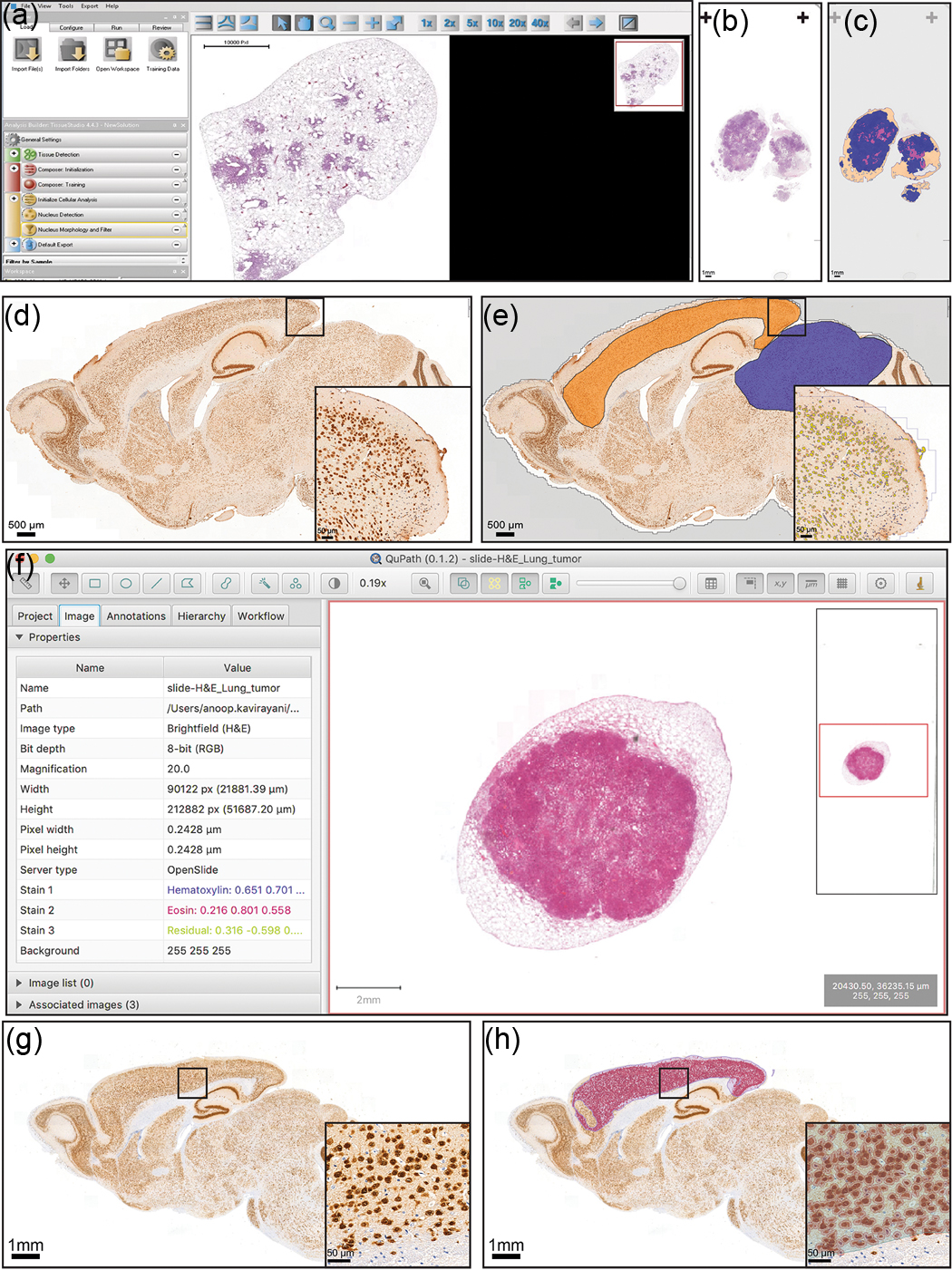Select the QuPath Wand tool
The height and width of the screenshot is (1270, 952).
[x=265, y=583]
